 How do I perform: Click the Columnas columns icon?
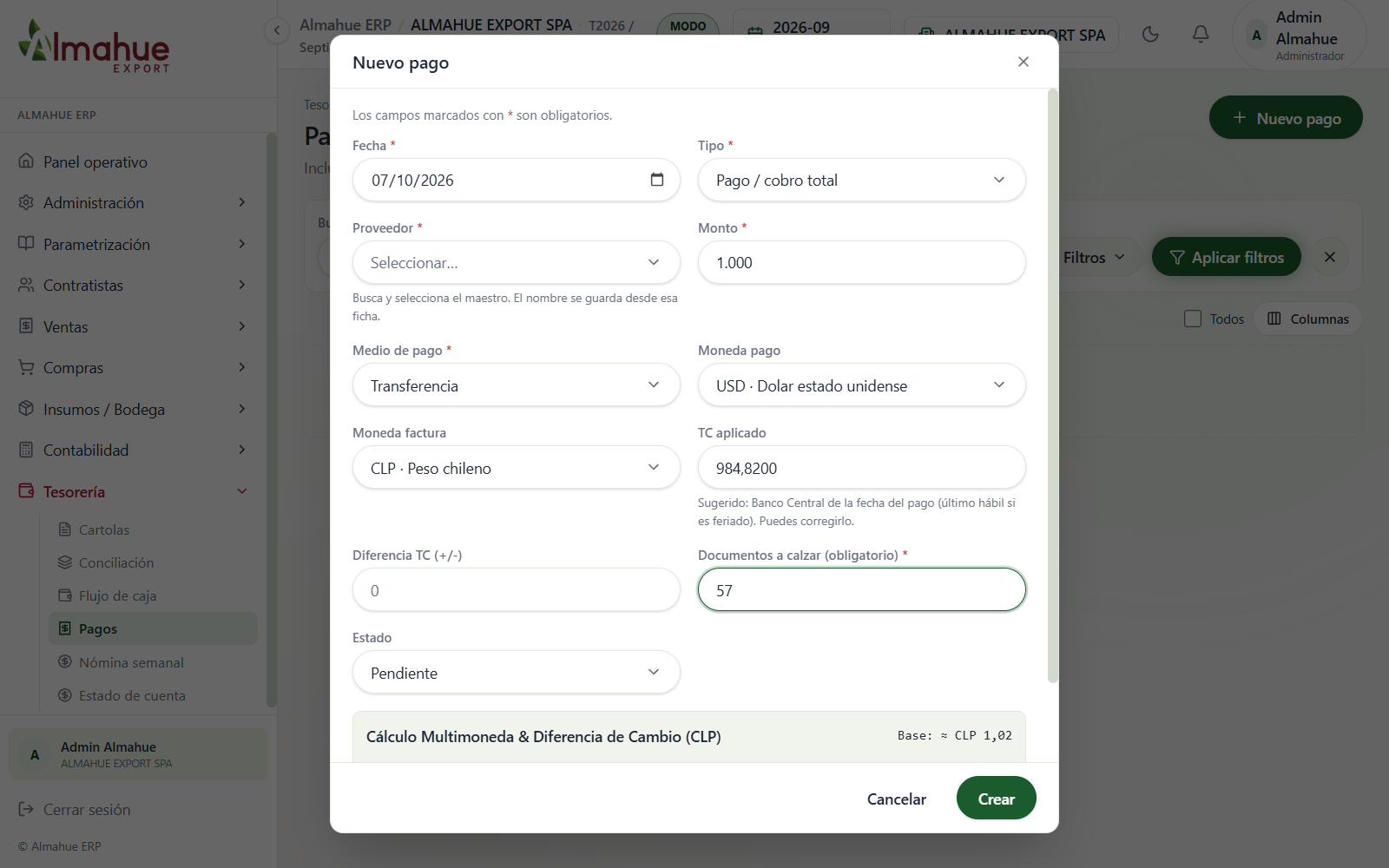[x=1274, y=319]
